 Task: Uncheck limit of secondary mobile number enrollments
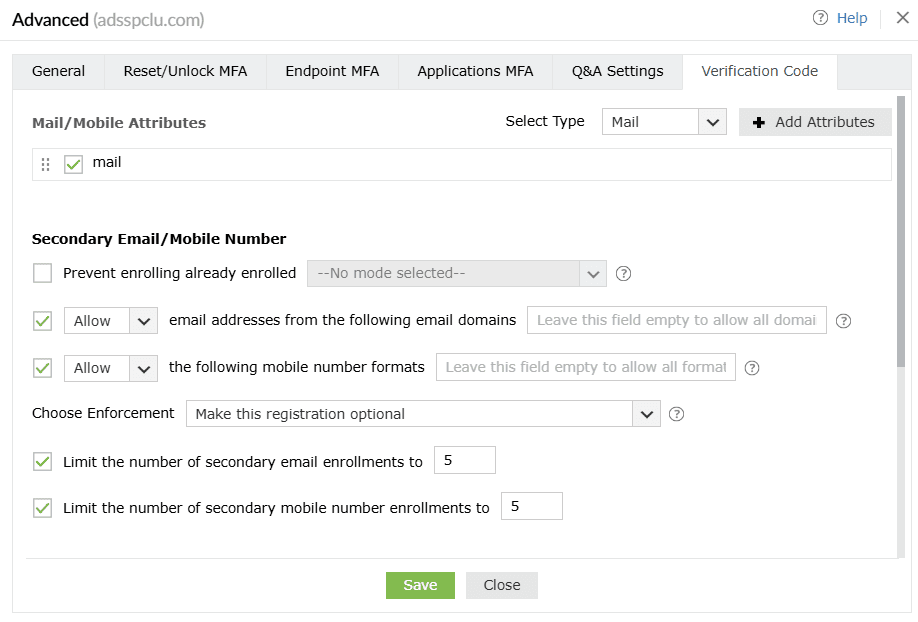tap(42, 507)
